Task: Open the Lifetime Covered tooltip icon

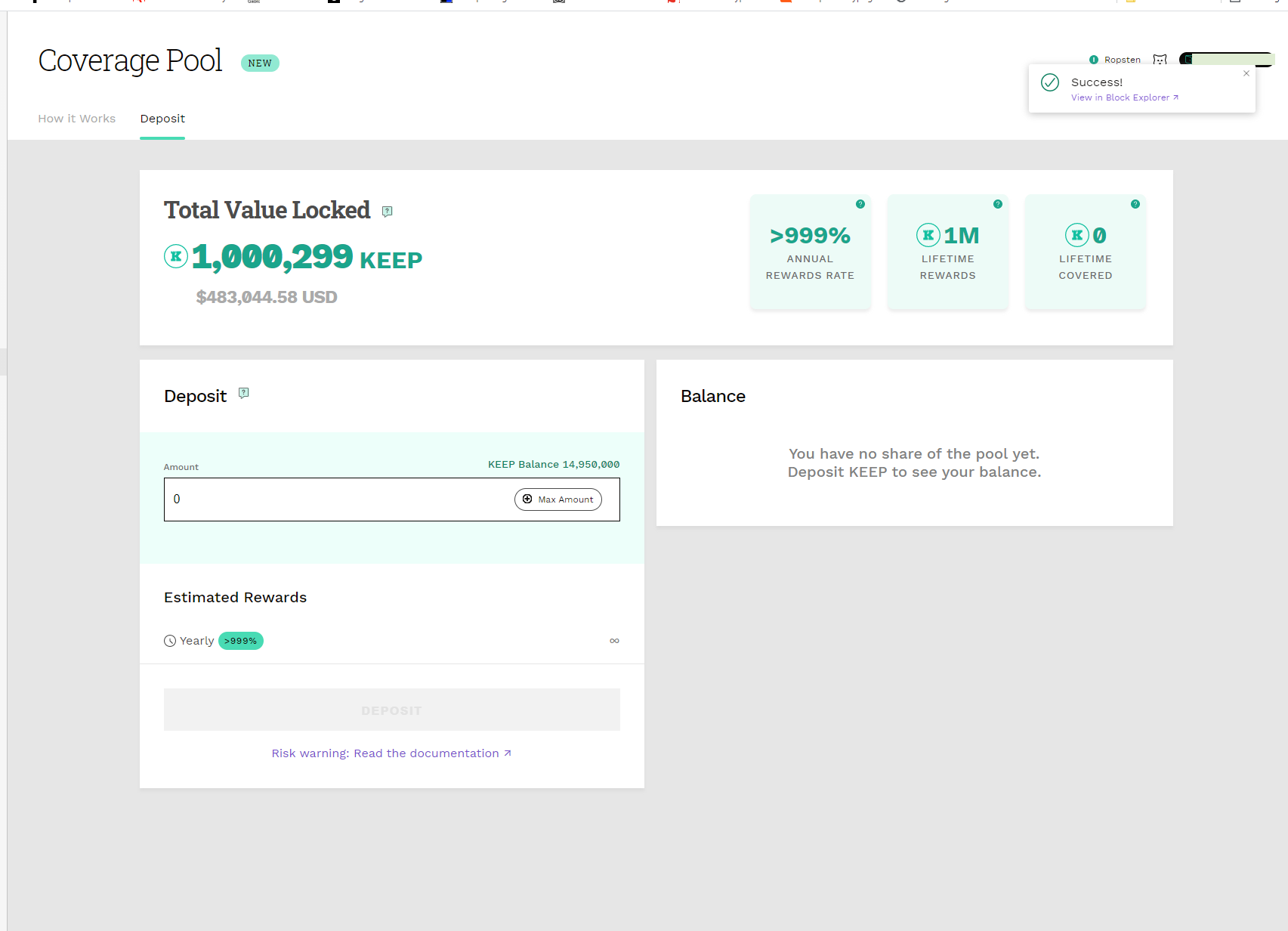Action: click(1135, 204)
